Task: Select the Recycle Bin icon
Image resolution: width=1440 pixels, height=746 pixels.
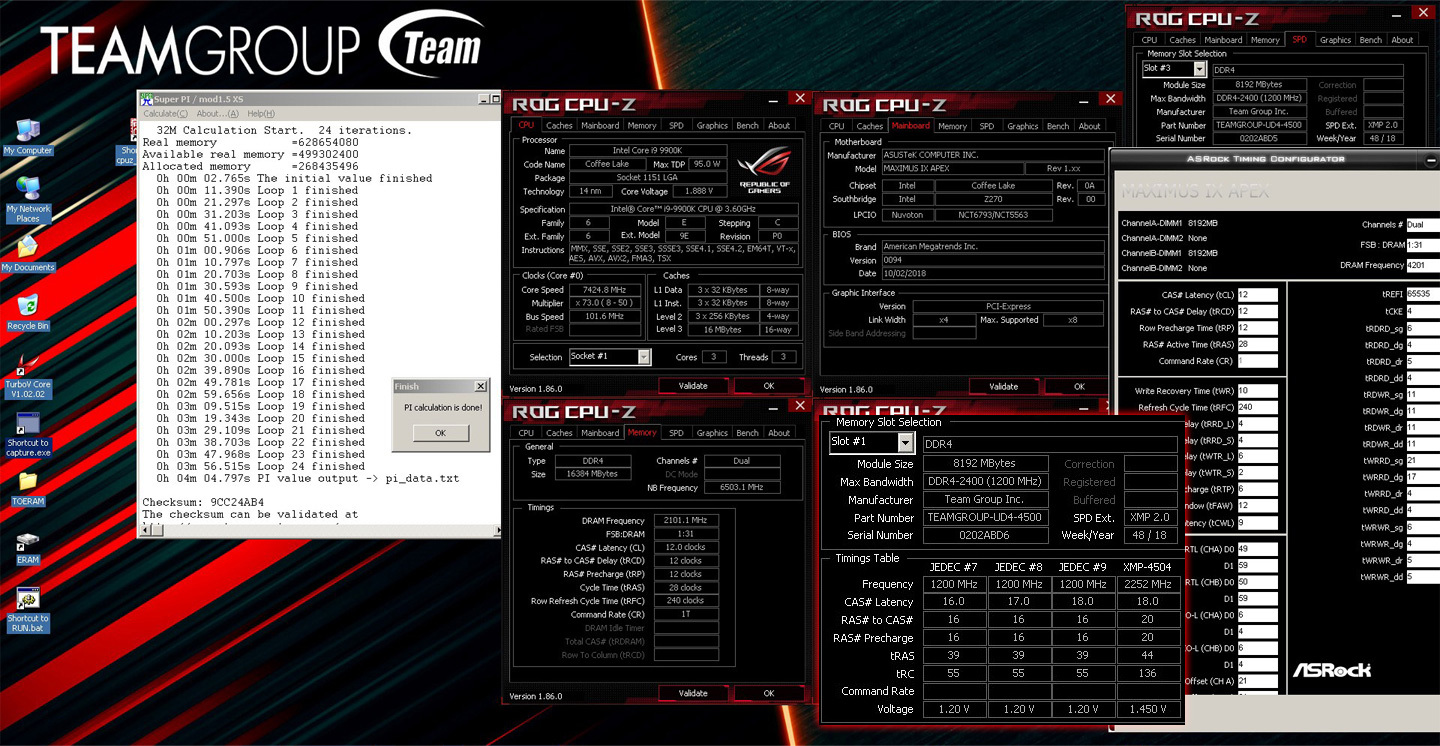Action: coord(28,312)
